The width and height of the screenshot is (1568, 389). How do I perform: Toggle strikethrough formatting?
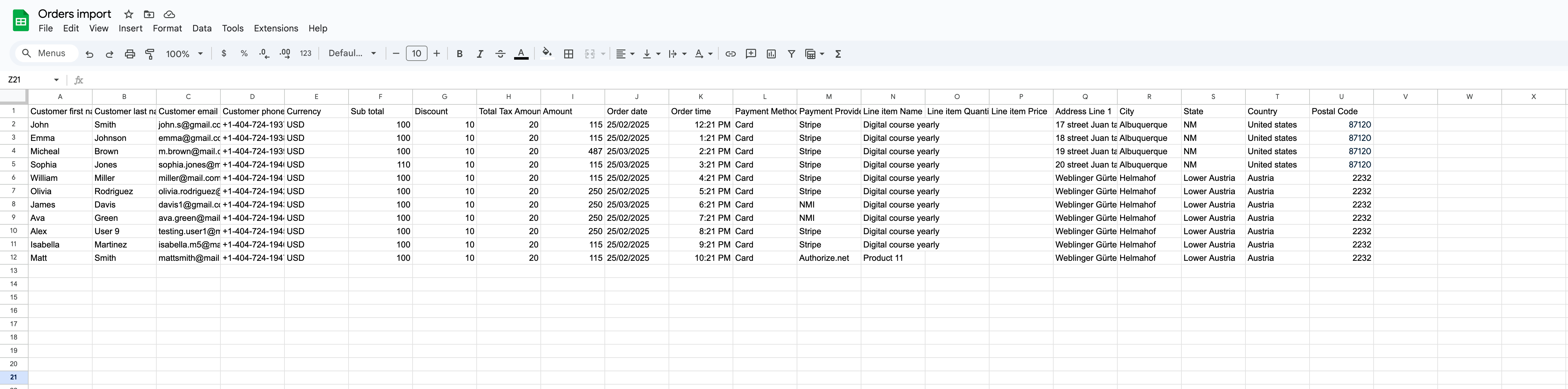tap(500, 54)
